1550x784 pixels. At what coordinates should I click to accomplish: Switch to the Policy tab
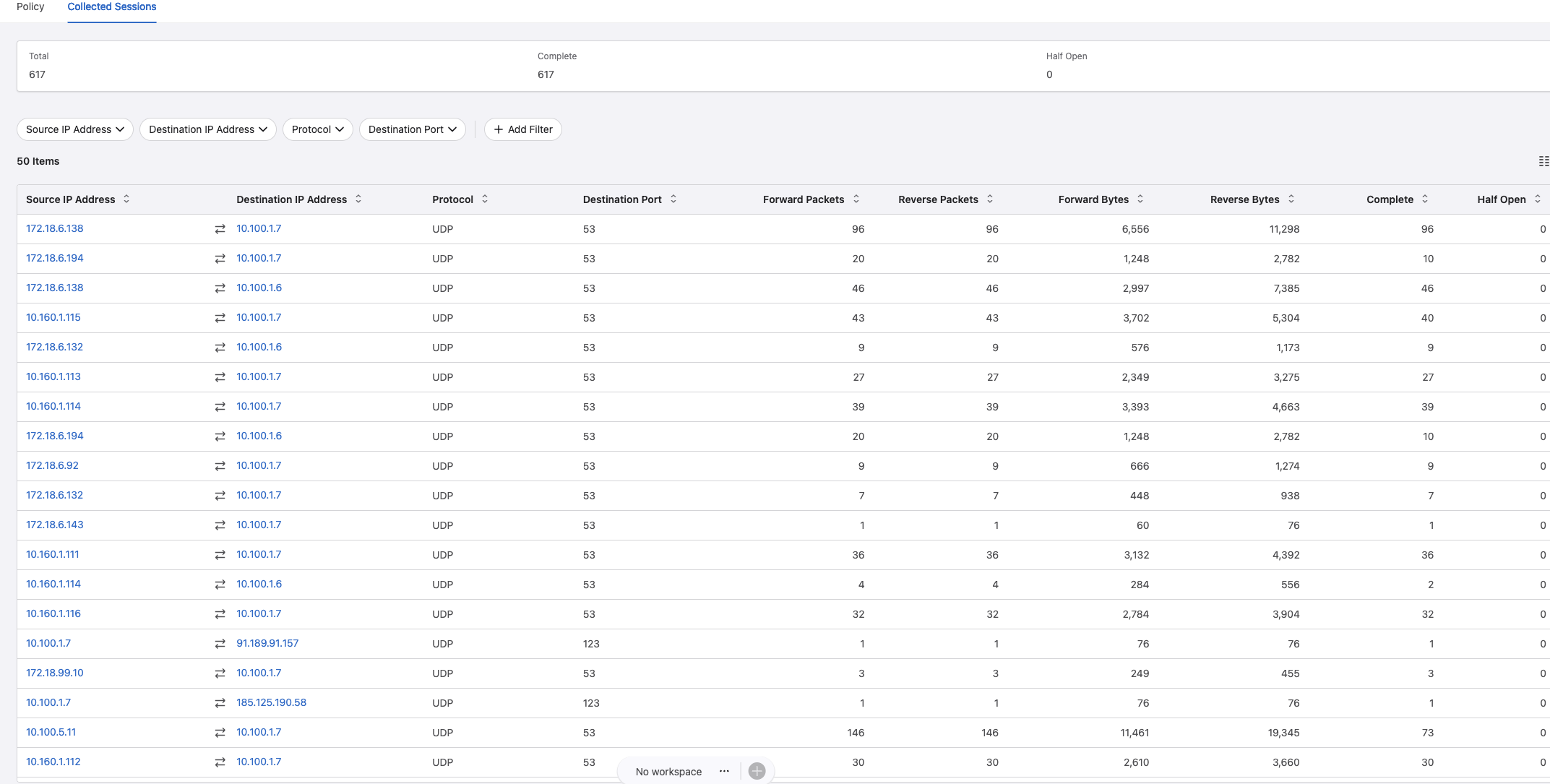pyautogui.click(x=30, y=7)
